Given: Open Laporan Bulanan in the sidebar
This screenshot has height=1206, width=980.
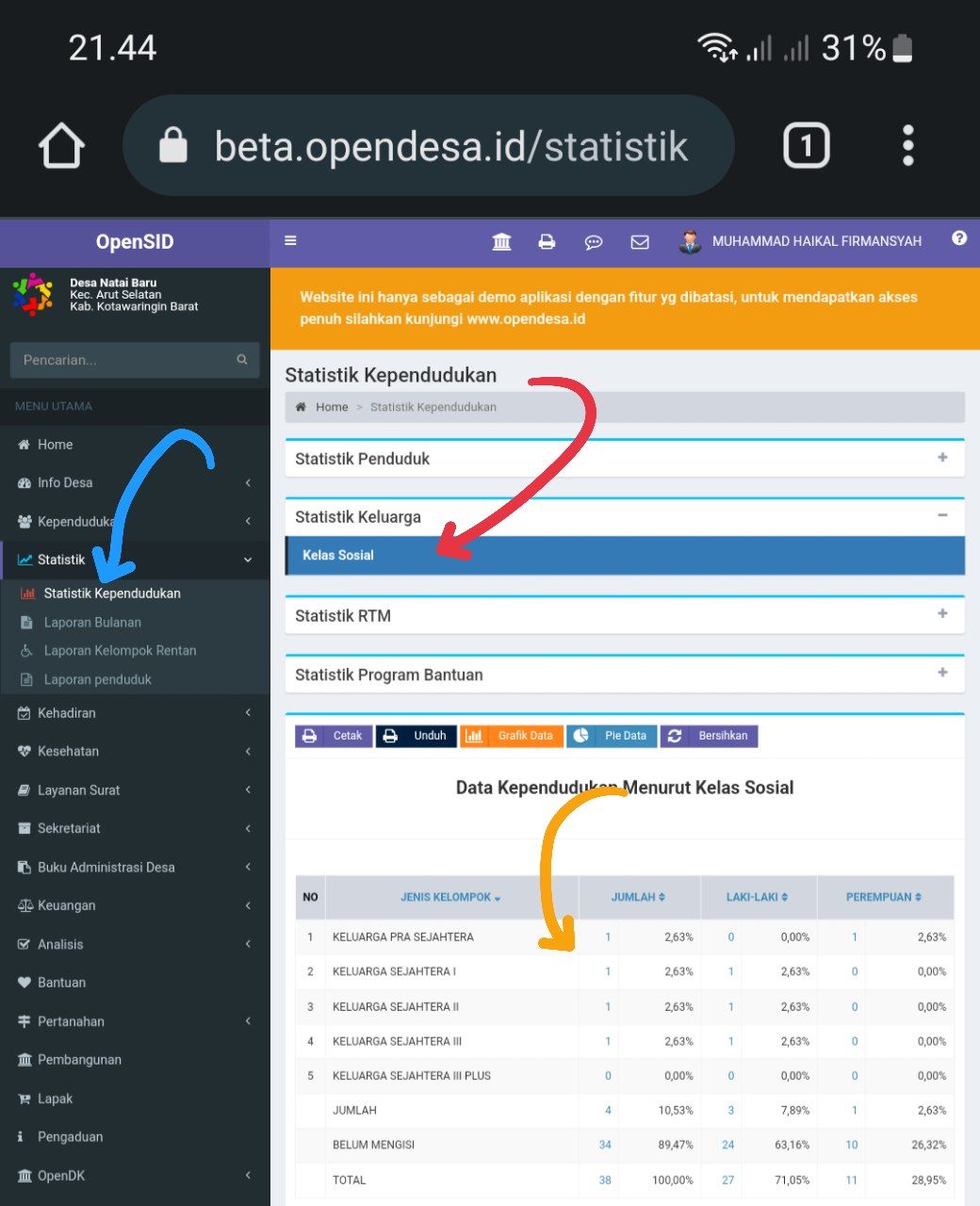Looking at the screenshot, I should tap(91, 622).
